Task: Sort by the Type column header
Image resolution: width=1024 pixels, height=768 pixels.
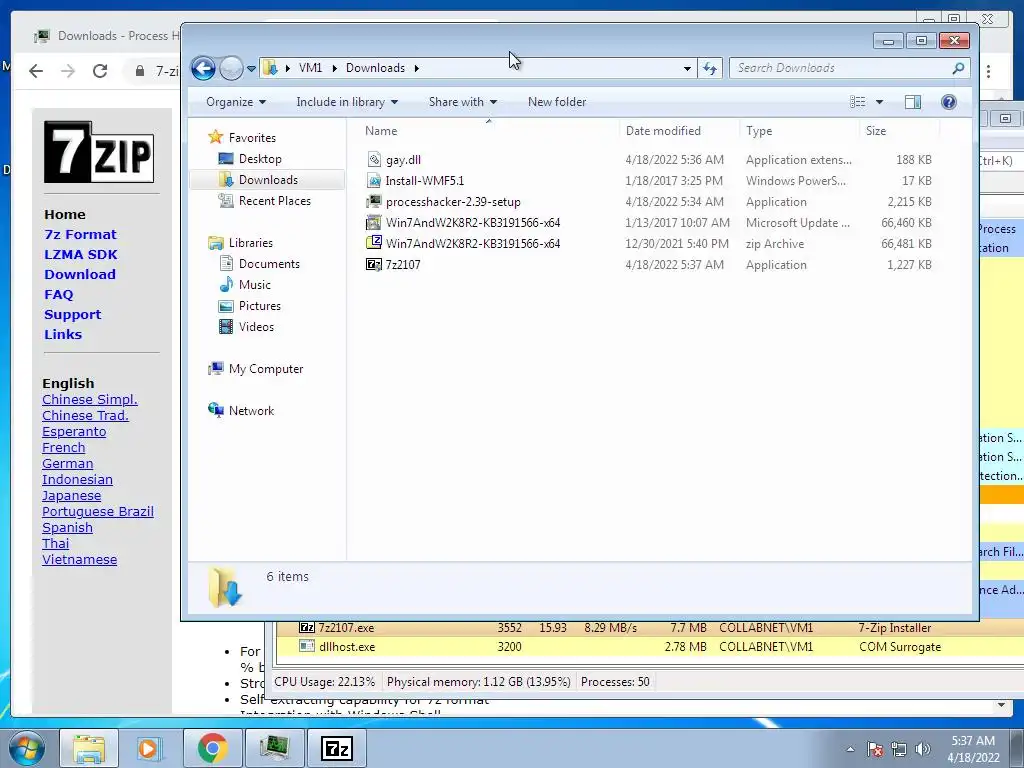Action: [x=799, y=131]
